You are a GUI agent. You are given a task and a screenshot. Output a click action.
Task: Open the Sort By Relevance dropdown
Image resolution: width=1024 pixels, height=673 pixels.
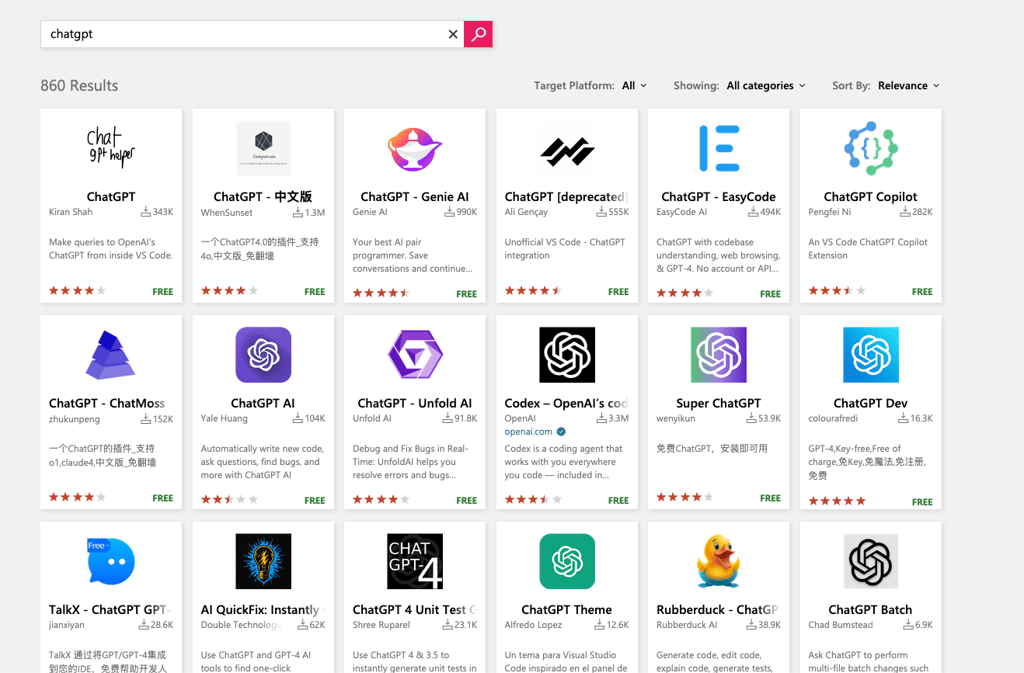908,86
